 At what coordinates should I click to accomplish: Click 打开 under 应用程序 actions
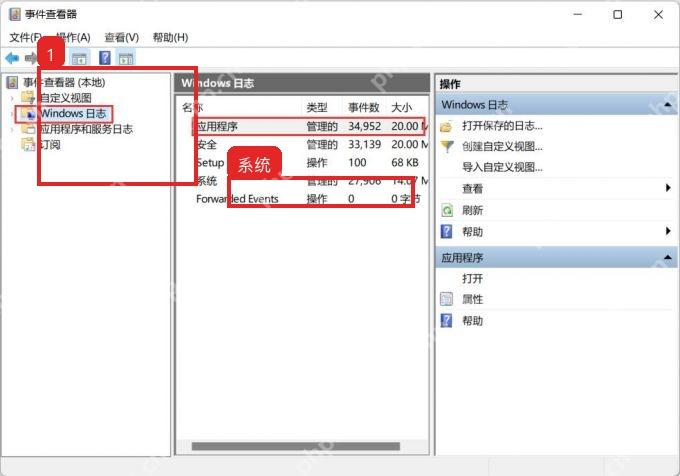(472, 278)
